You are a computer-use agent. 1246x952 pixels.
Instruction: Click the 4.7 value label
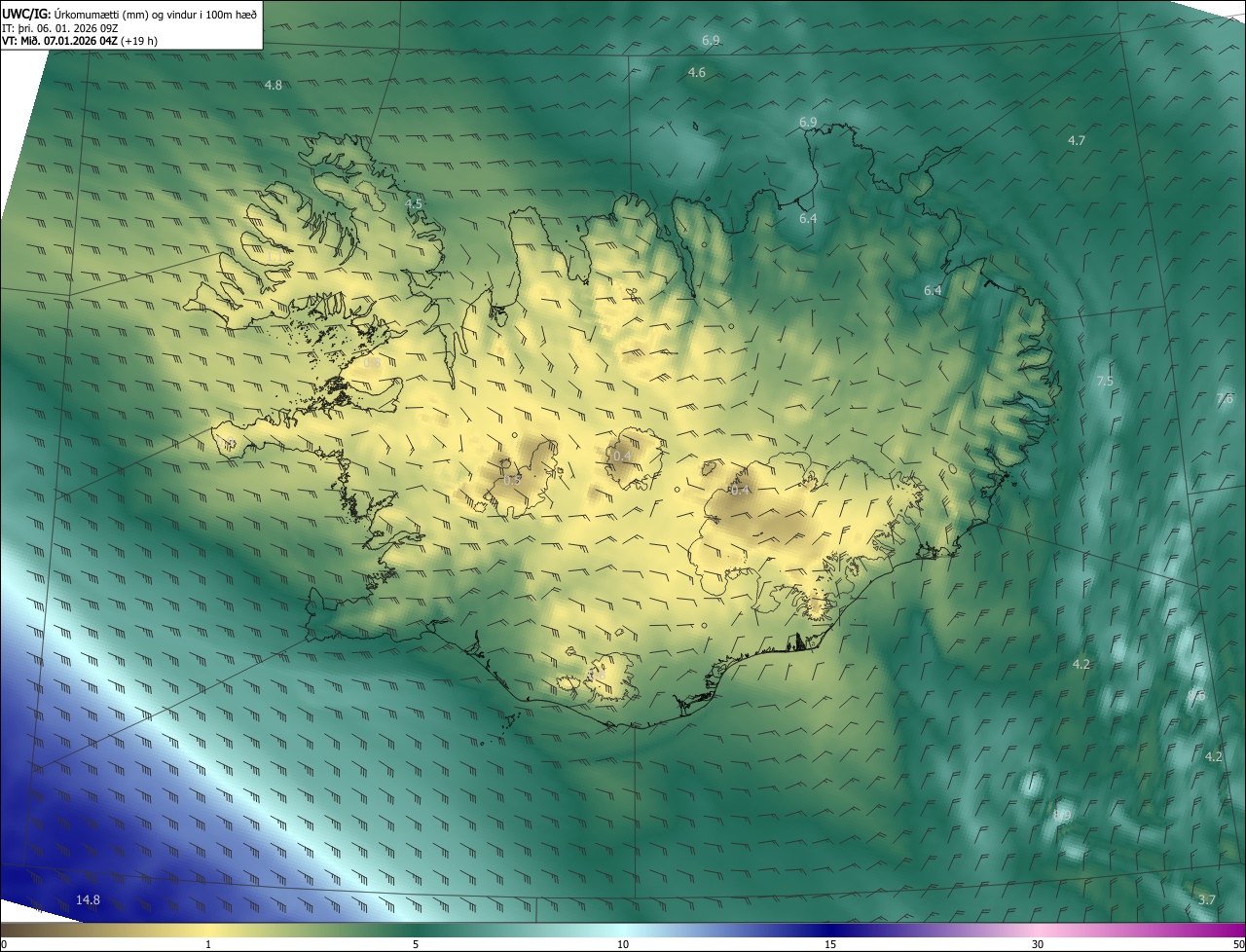(x=1077, y=141)
